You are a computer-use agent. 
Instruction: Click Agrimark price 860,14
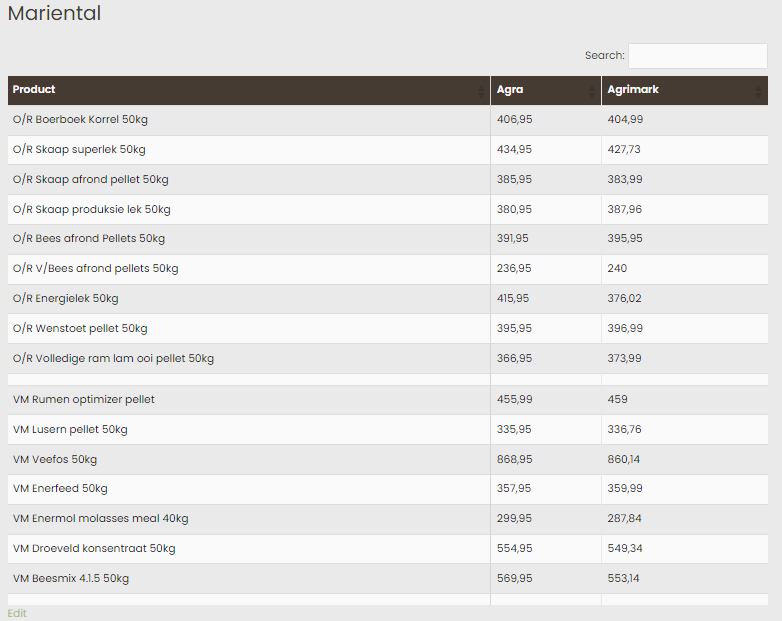[623, 459]
